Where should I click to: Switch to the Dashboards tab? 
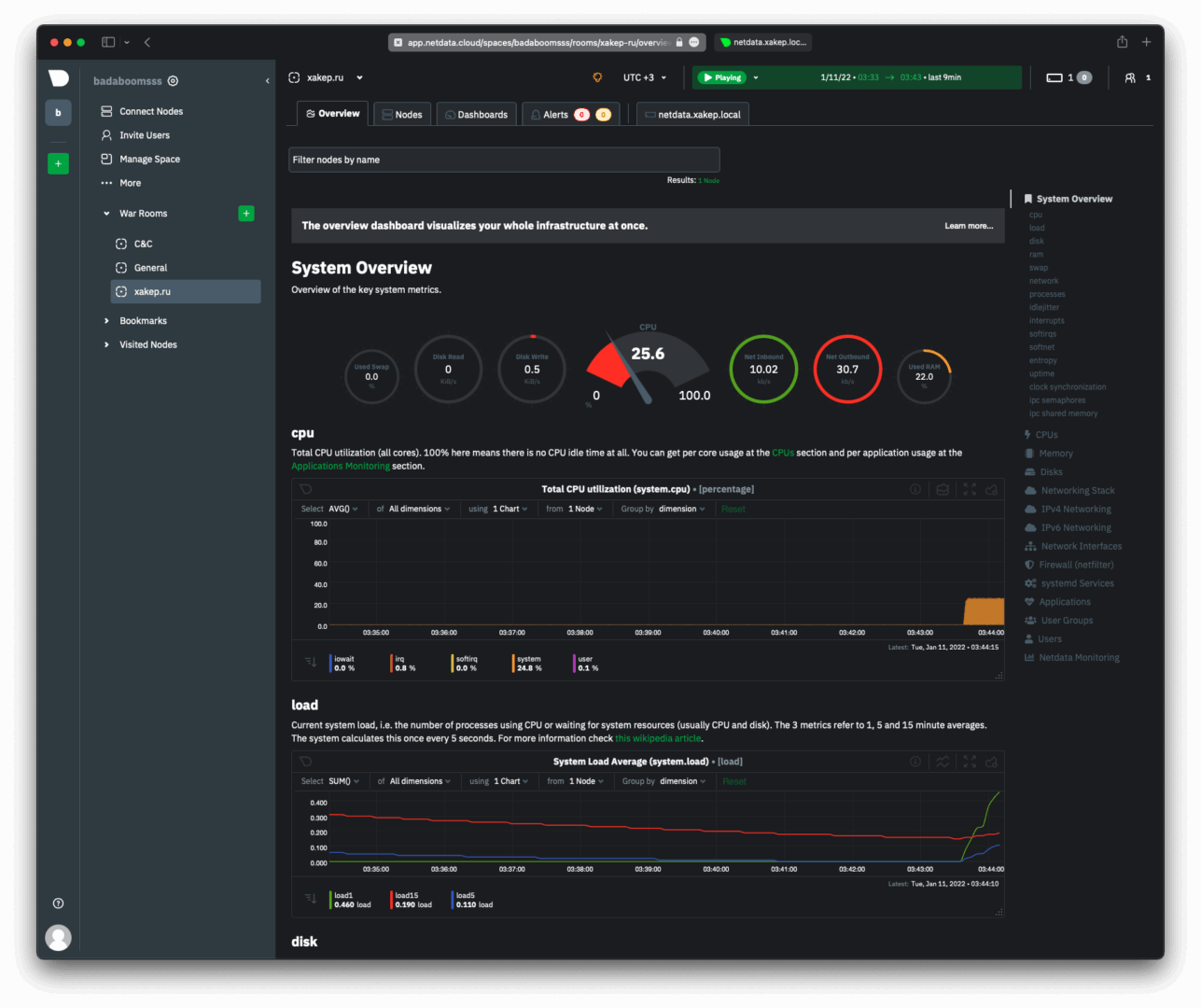pyautogui.click(x=476, y=115)
